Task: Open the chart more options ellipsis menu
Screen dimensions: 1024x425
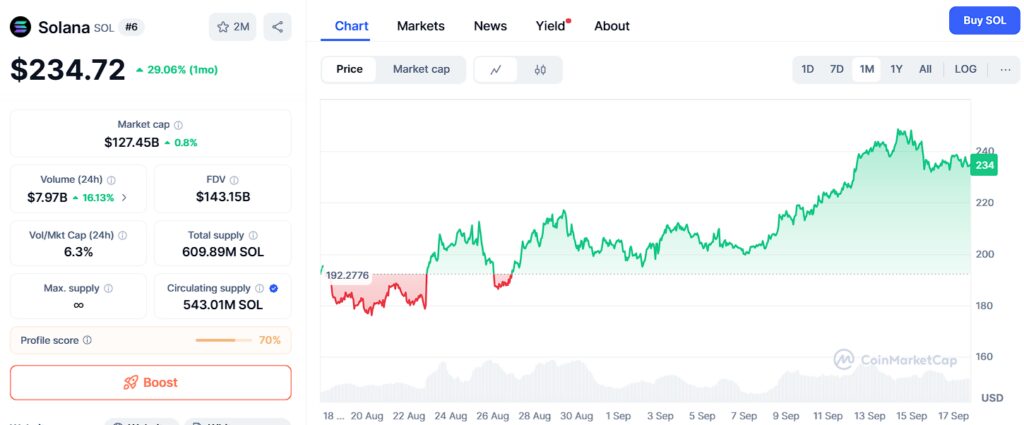Action: tap(1004, 69)
